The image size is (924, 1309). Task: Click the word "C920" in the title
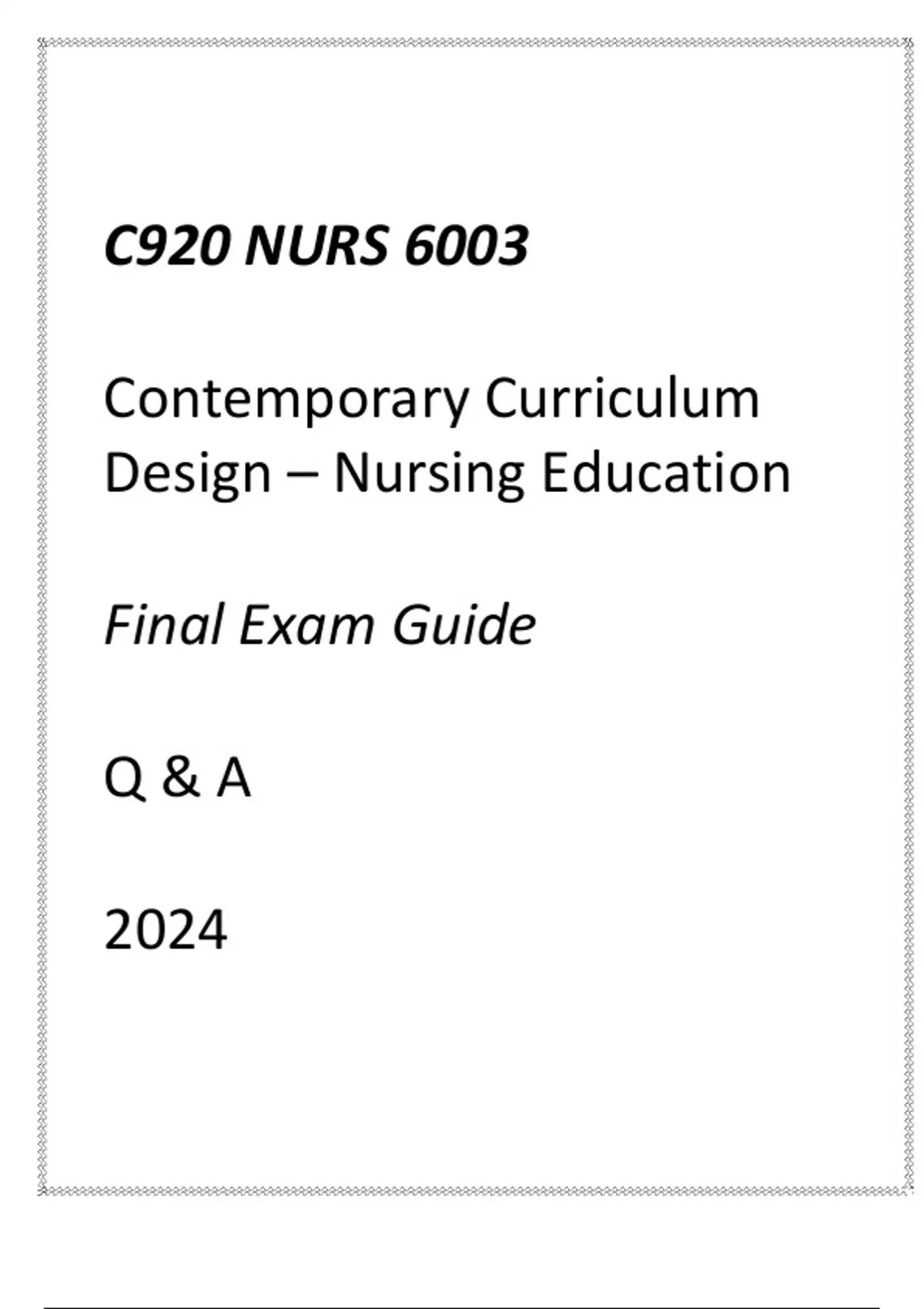pos(166,246)
